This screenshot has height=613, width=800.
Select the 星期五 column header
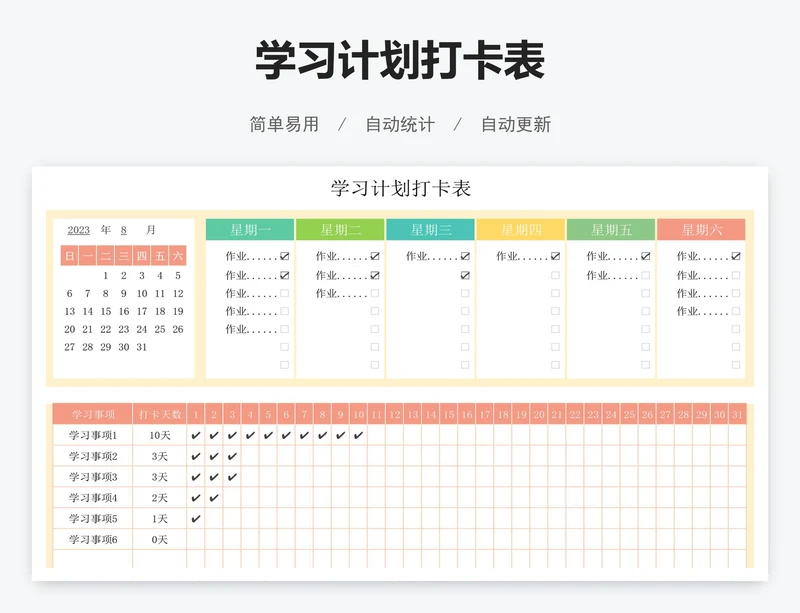611,230
